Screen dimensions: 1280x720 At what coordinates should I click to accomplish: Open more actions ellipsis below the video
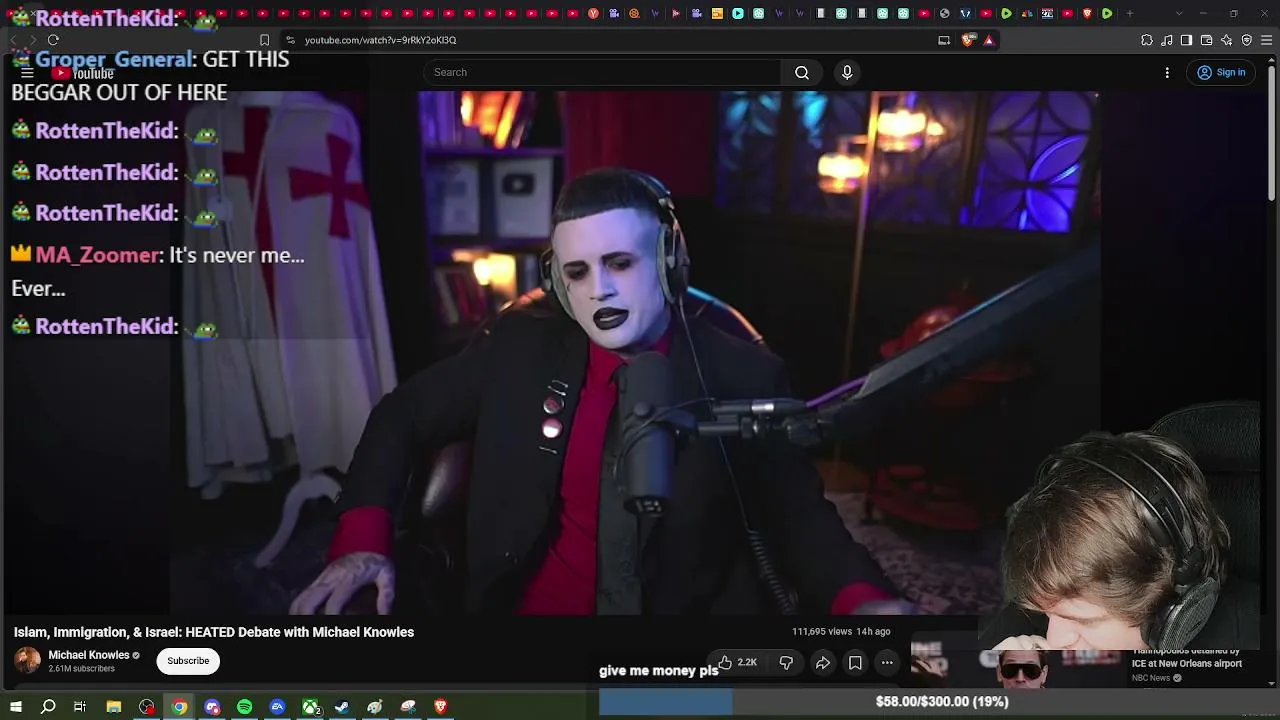click(x=887, y=662)
